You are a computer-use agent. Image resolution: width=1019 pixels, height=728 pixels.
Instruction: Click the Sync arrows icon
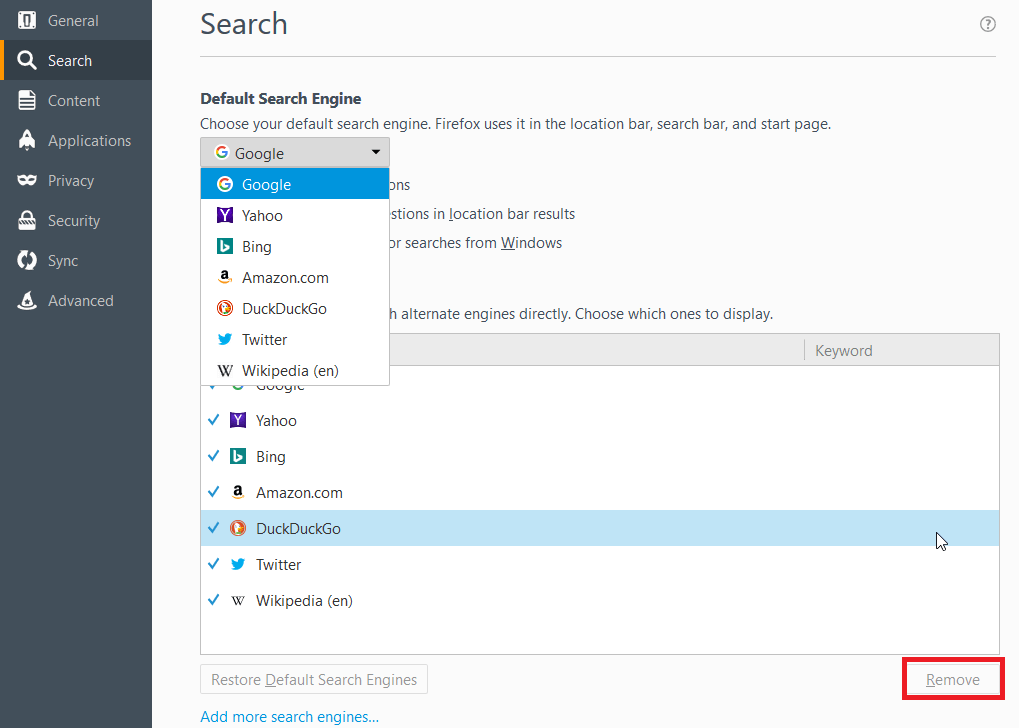click(x=27, y=261)
